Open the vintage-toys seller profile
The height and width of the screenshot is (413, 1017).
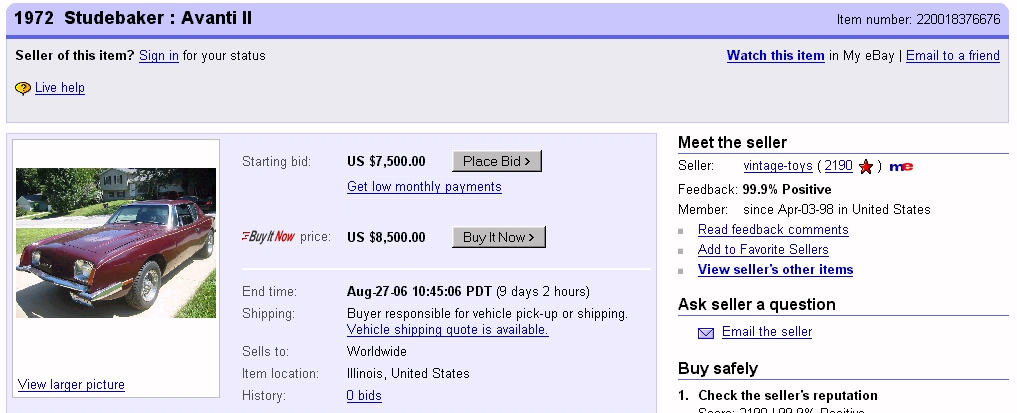pyautogui.click(x=777, y=166)
